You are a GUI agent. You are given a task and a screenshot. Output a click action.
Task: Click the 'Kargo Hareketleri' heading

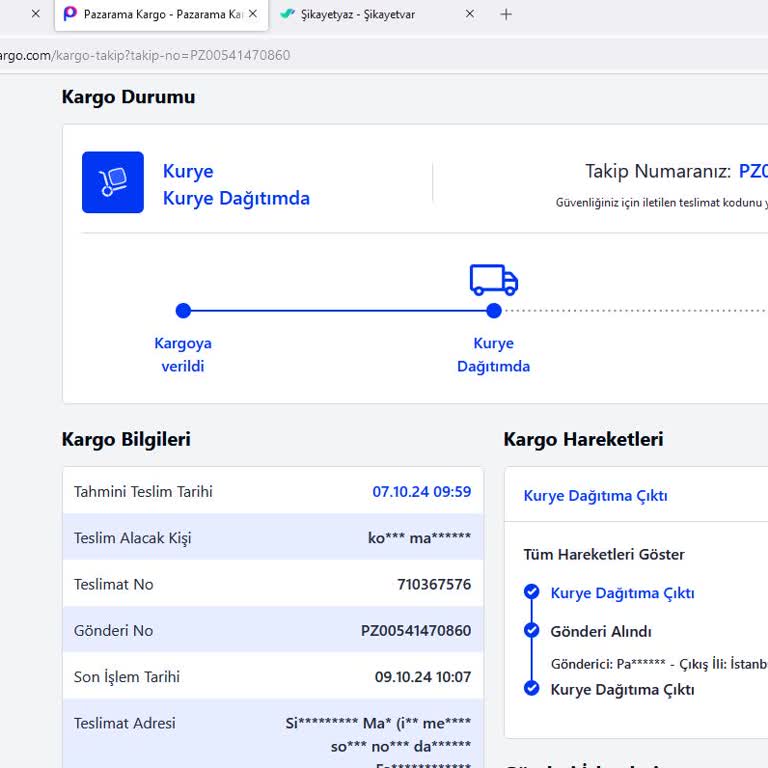coord(583,439)
